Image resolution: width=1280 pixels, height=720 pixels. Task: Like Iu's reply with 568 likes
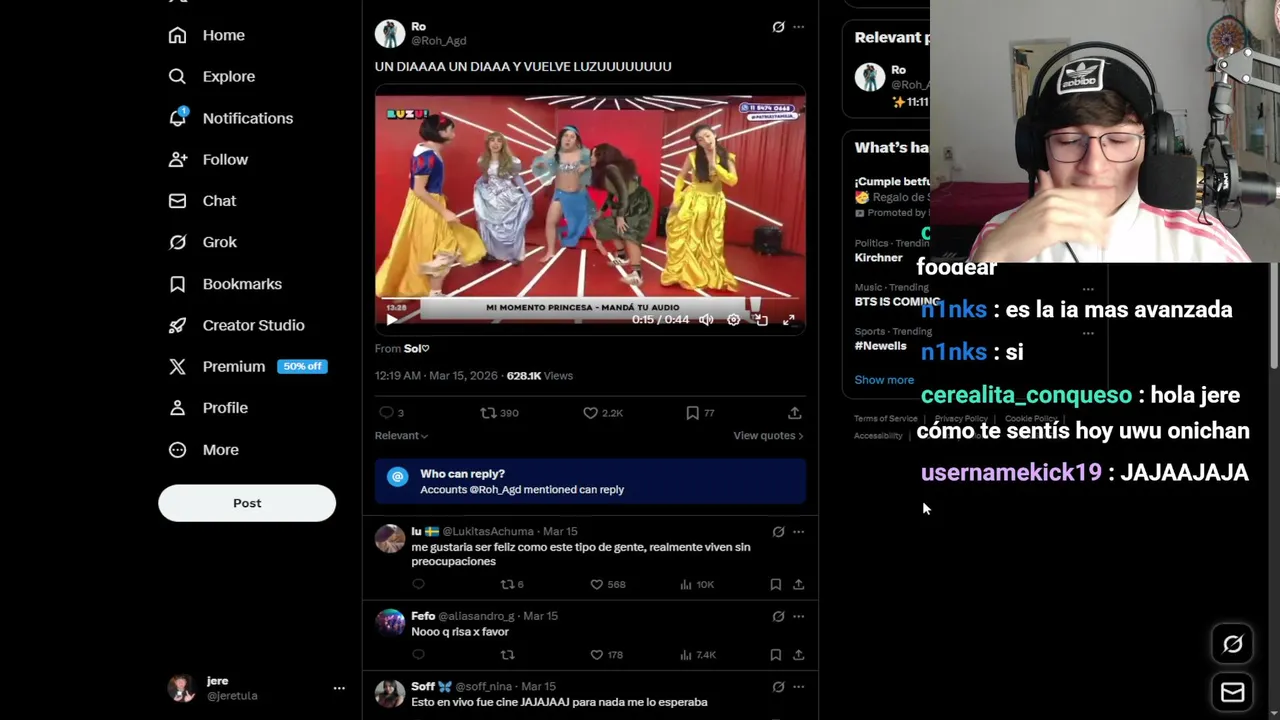pos(596,584)
